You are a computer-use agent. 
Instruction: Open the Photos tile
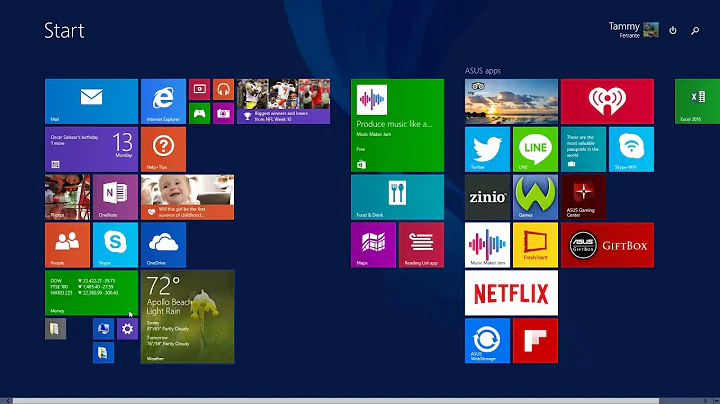point(68,197)
